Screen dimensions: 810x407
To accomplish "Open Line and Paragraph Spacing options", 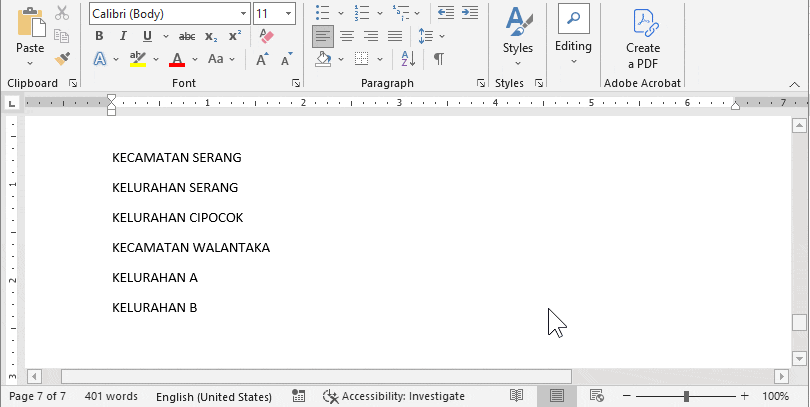I will [x=426, y=36].
